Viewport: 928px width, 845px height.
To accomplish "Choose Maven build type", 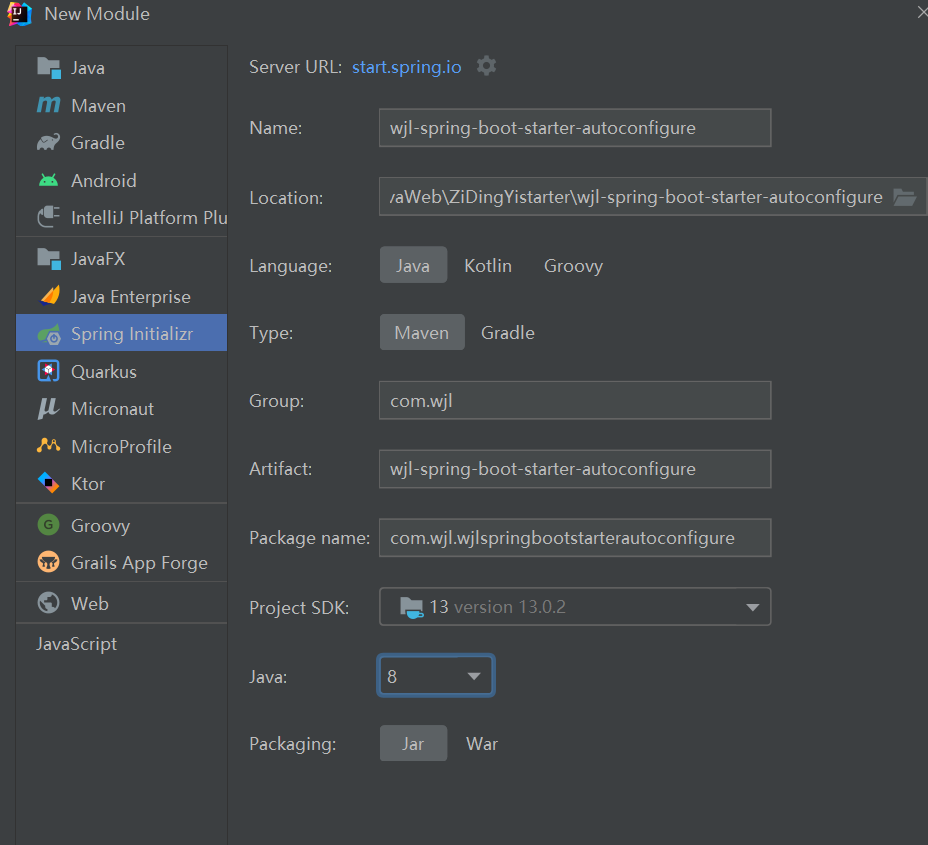I will tap(422, 333).
